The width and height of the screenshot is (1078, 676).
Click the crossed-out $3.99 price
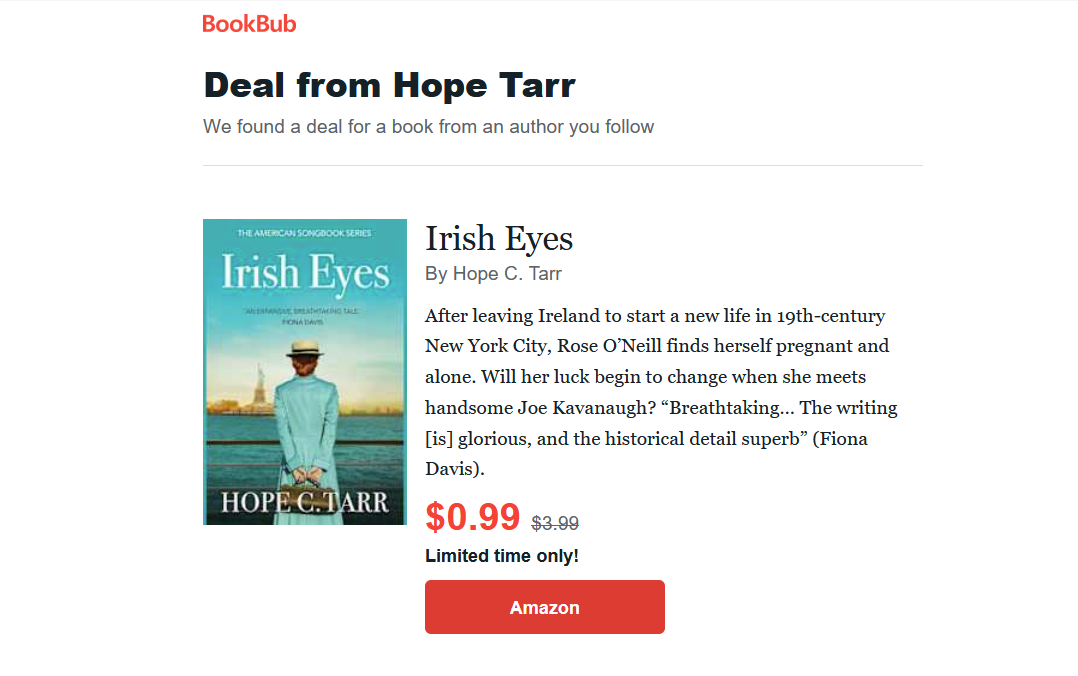(555, 523)
